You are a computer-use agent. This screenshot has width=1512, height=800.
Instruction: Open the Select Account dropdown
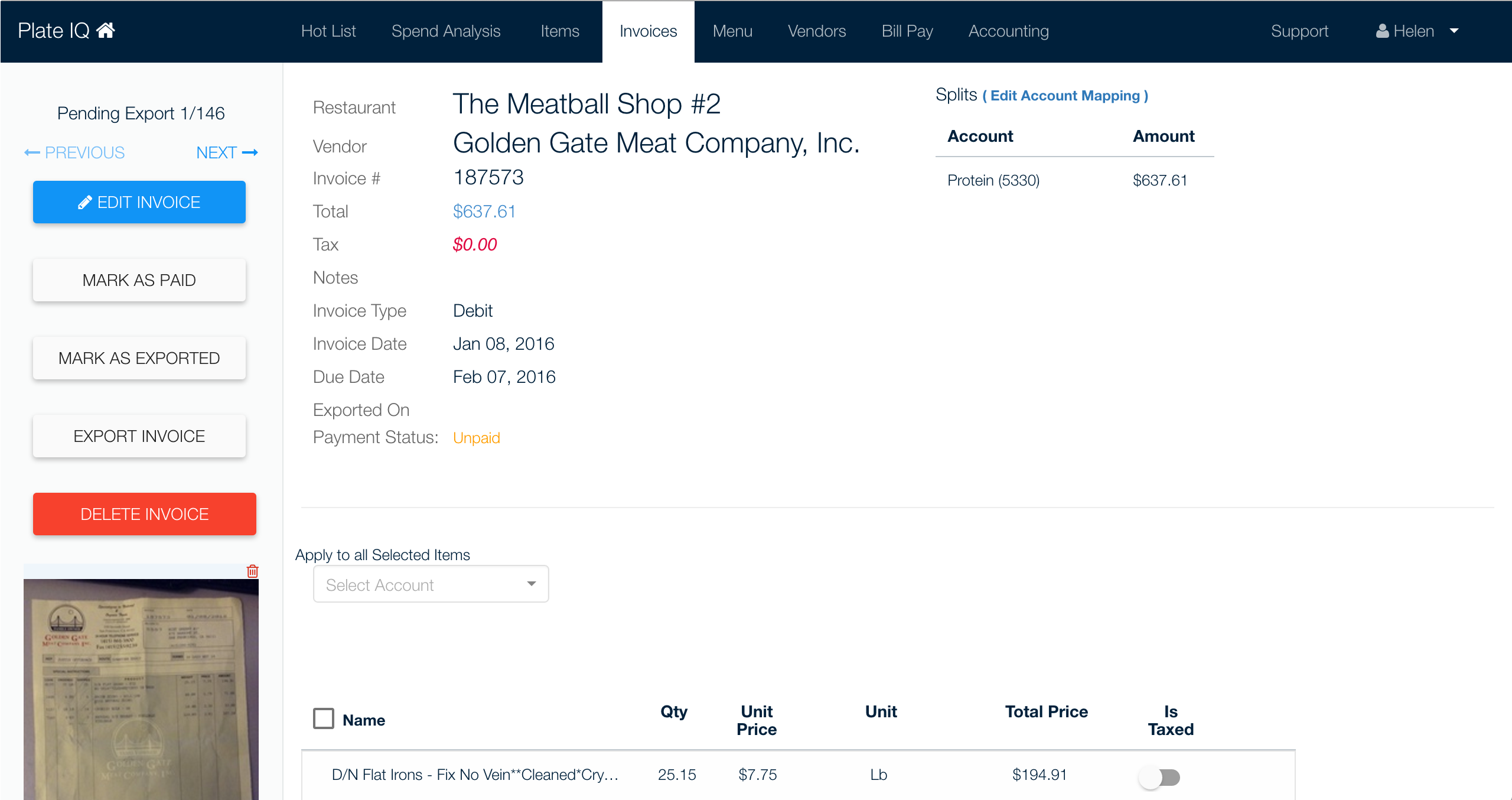click(431, 584)
